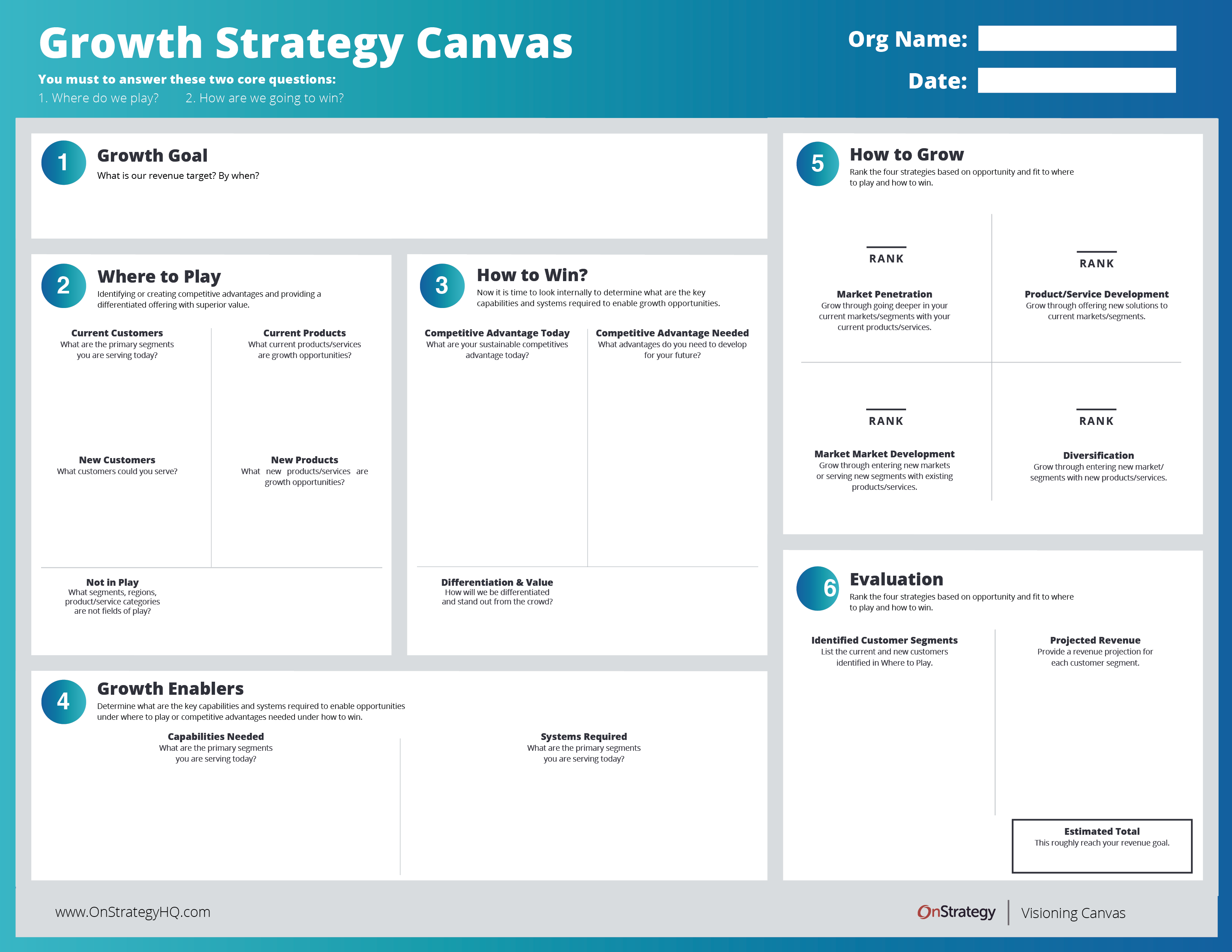Click the Where to Play heading
This screenshot has height=952, width=1232.
[159, 276]
